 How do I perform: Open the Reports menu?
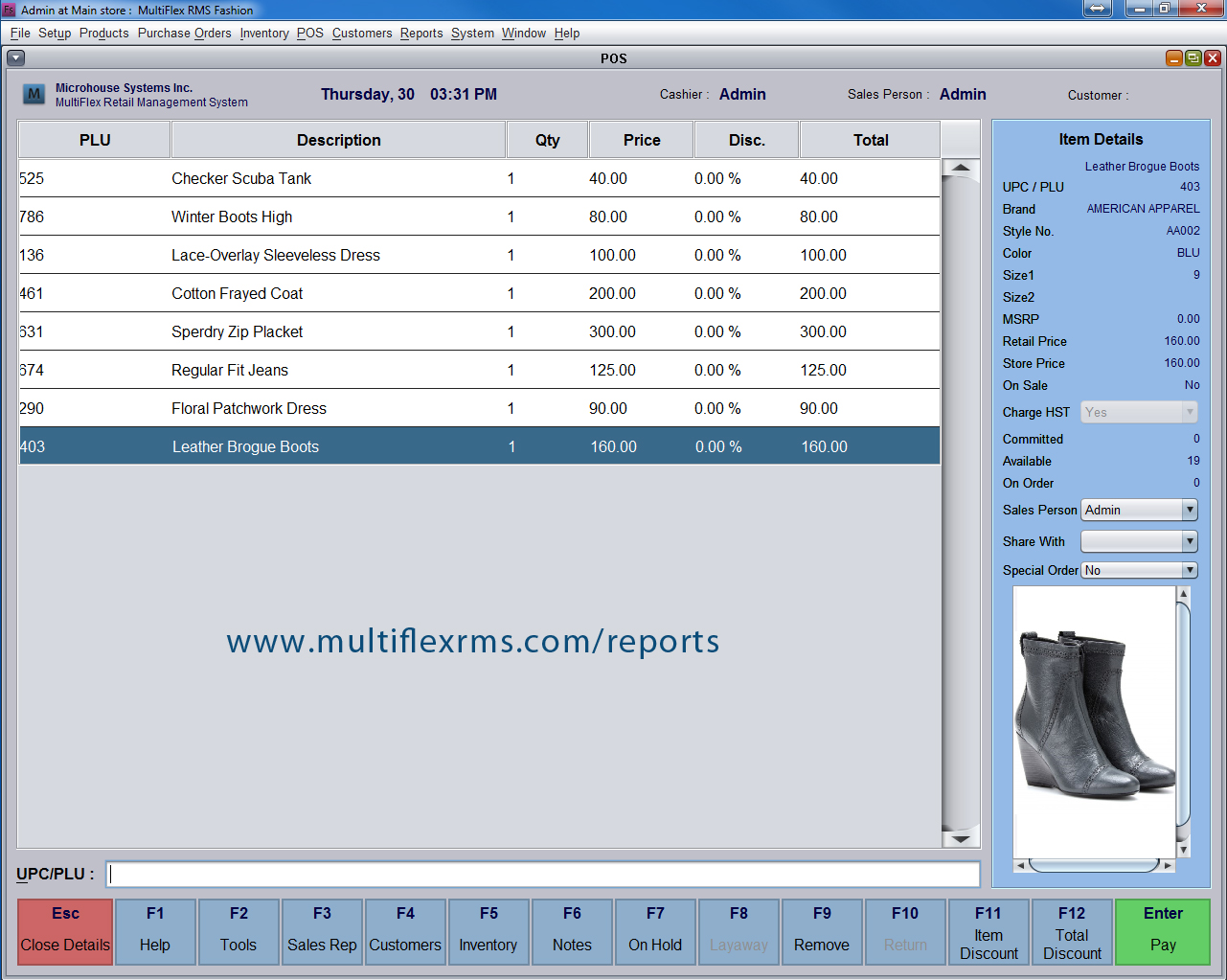pyautogui.click(x=420, y=34)
